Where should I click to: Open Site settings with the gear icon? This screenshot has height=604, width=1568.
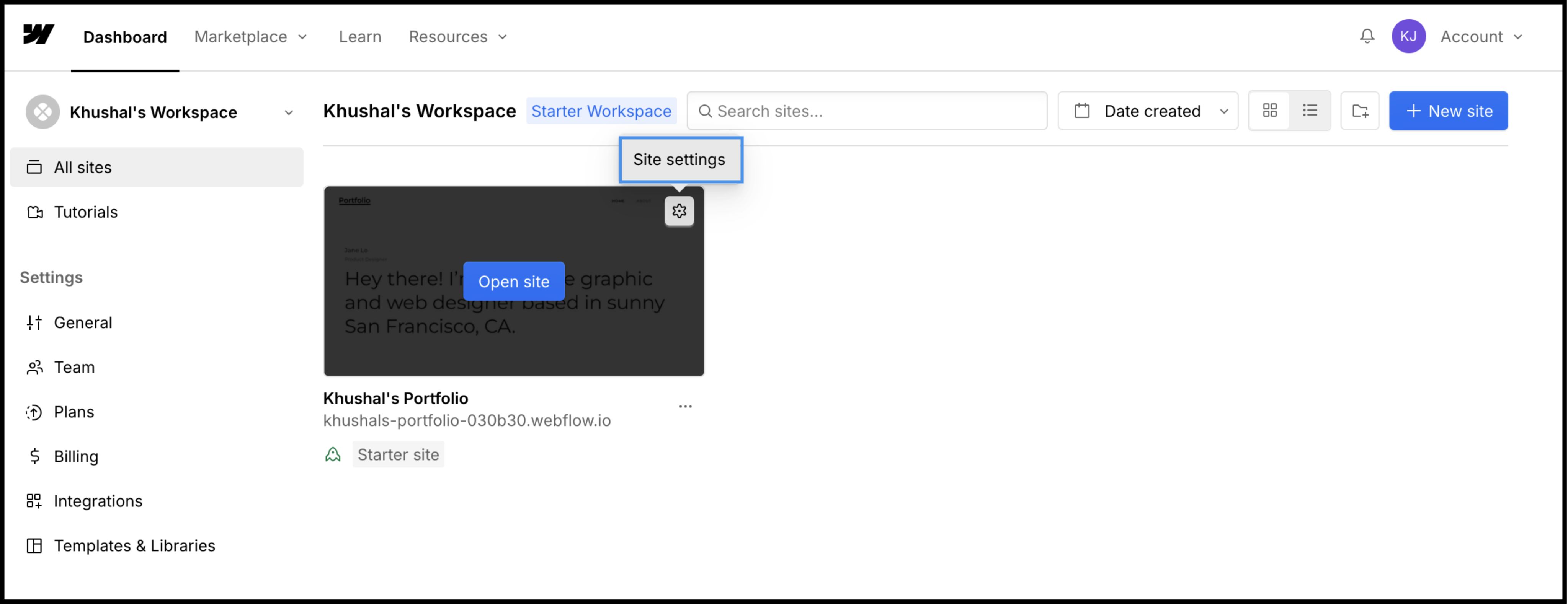click(679, 211)
